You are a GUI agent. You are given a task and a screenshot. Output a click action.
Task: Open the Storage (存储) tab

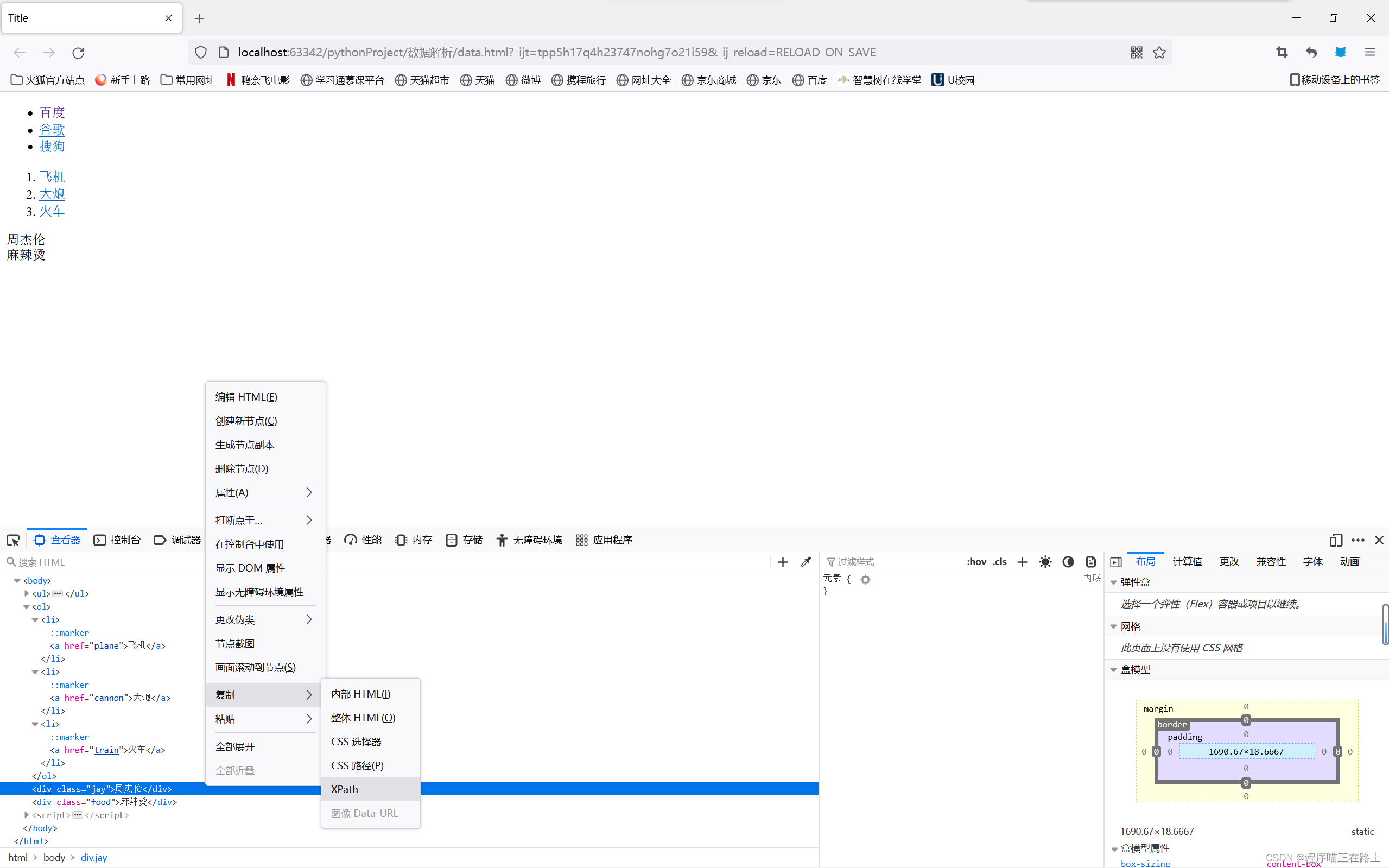click(x=464, y=540)
